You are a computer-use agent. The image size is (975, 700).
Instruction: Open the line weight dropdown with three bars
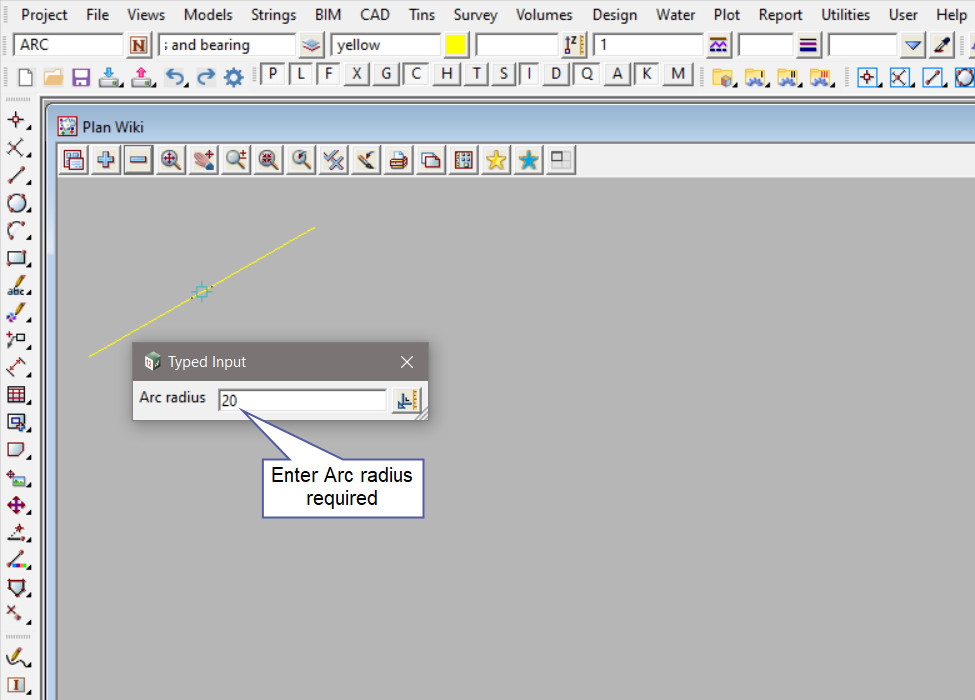[x=808, y=45]
